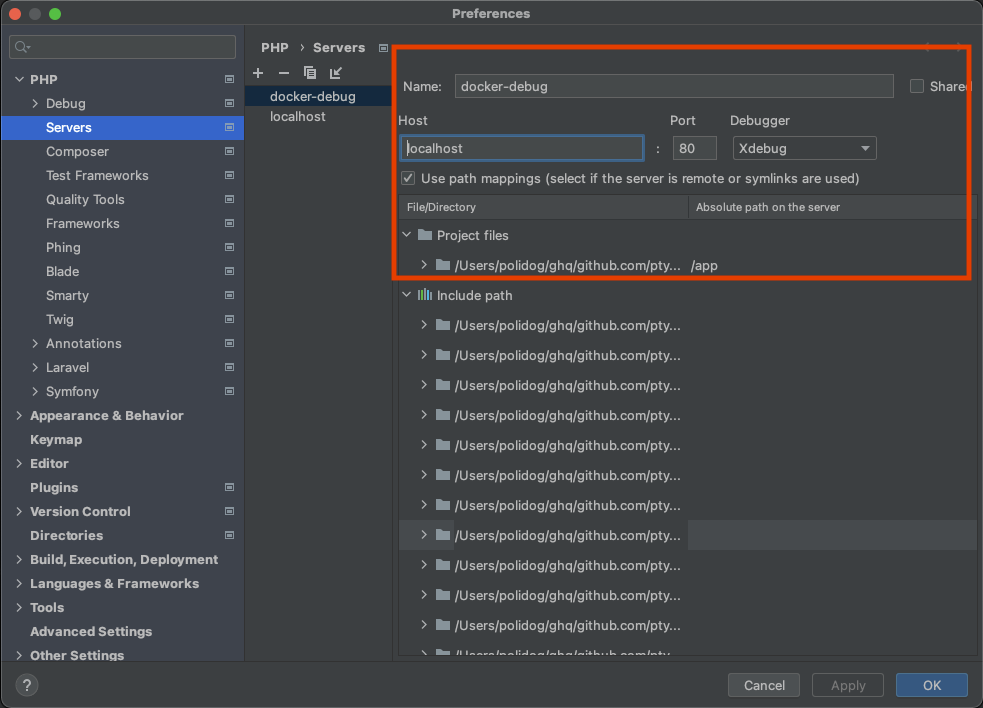Open the Quality Tools settings page

[85, 200]
